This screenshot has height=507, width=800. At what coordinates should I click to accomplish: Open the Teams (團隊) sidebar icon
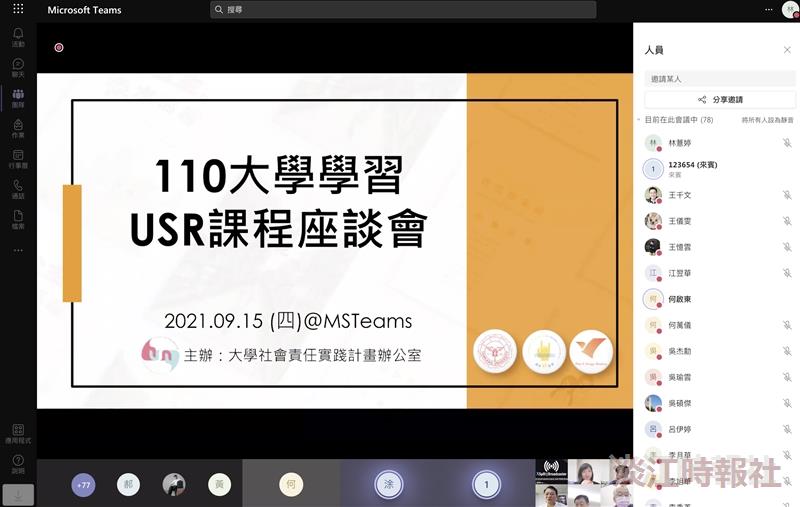click(18, 98)
